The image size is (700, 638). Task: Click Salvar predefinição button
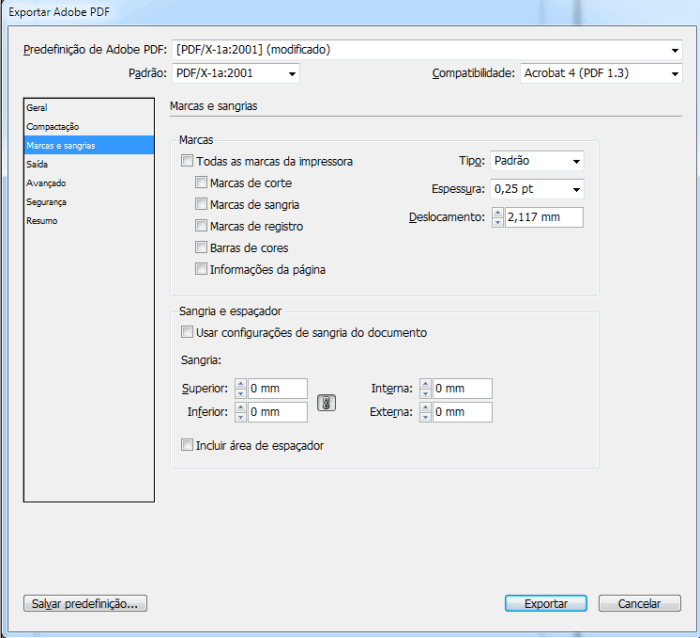(x=85, y=604)
